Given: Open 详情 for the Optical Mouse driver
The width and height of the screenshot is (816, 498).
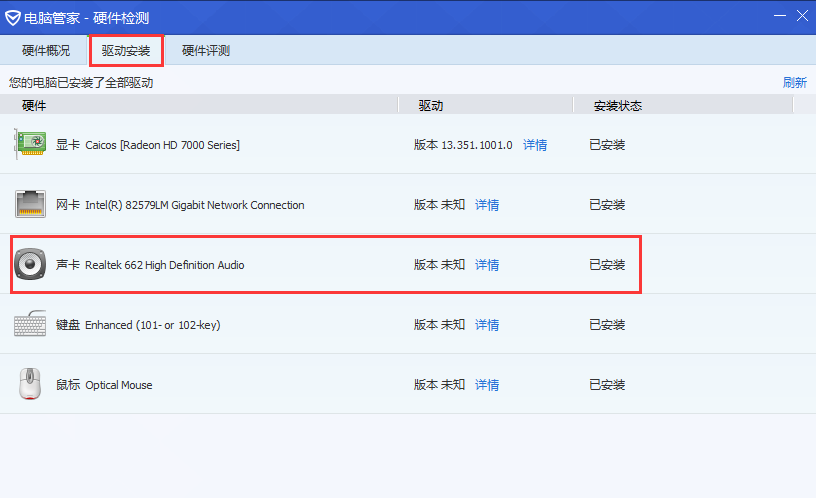Looking at the screenshot, I should [x=487, y=385].
